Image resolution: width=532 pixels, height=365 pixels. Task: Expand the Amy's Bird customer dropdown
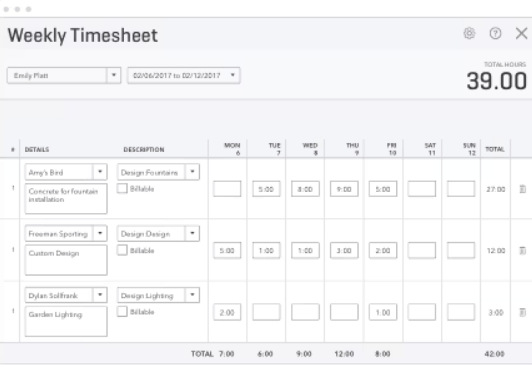(100, 172)
